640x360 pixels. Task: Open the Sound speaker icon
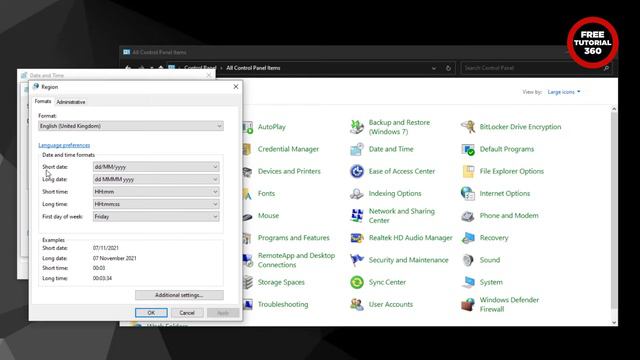tap(468, 260)
